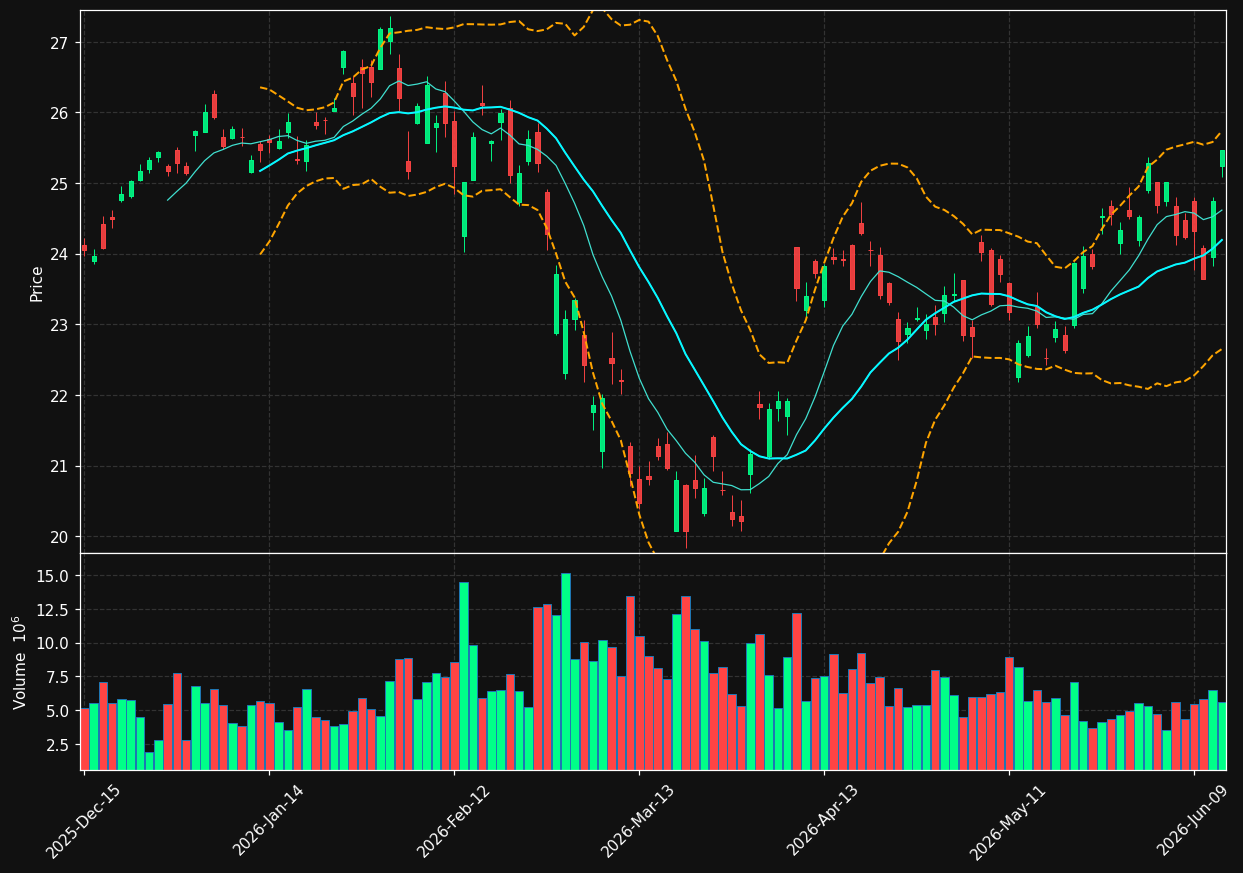Click volume tick label 12.5
1243x873 pixels.
pyautogui.click(x=53, y=610)
